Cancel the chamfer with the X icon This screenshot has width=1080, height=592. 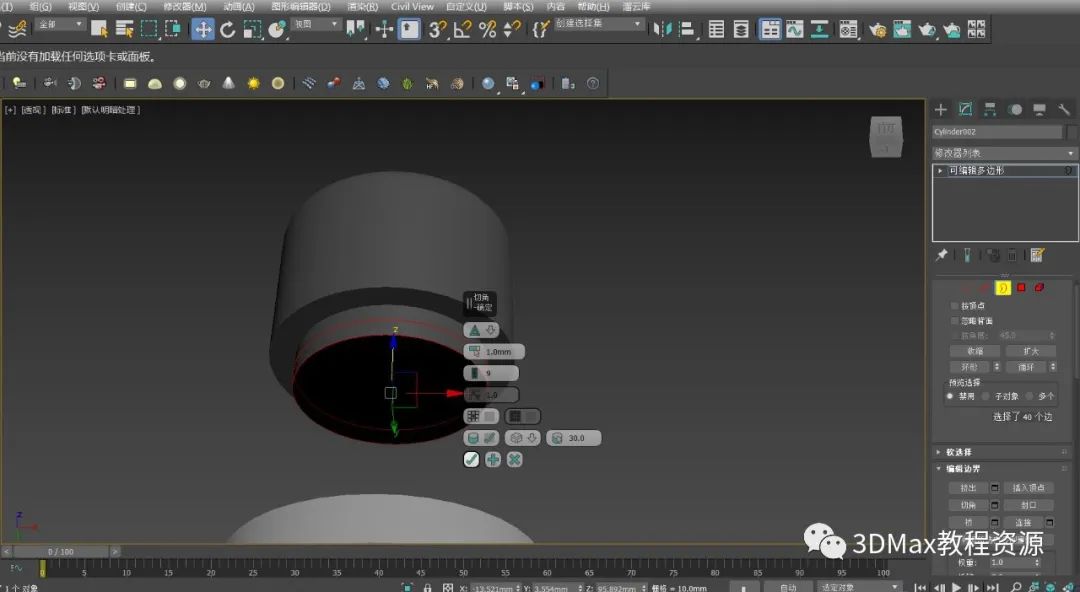(514, 459)
